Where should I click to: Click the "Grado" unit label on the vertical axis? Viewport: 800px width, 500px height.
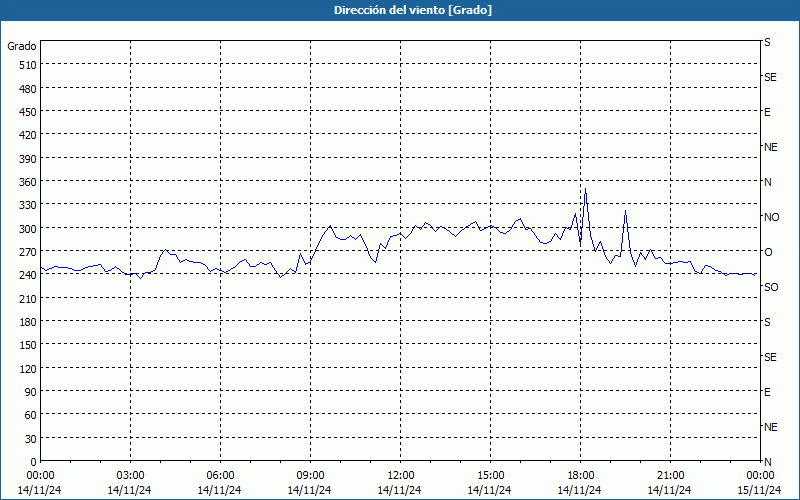[x=22, y=46]
